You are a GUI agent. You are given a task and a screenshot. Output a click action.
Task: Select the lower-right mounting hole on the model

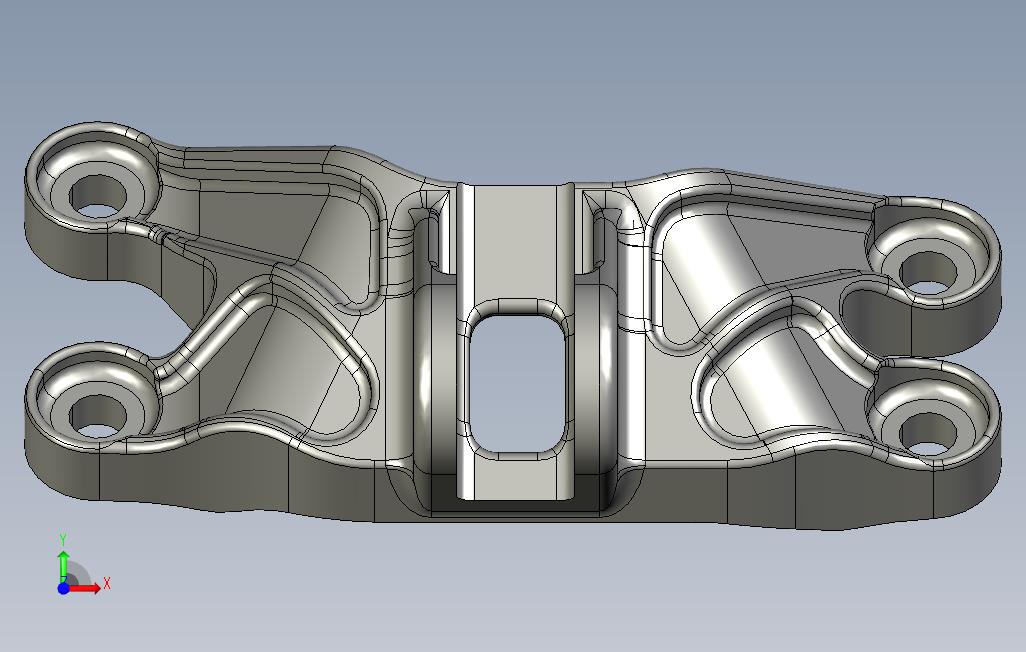coord(929,434)
